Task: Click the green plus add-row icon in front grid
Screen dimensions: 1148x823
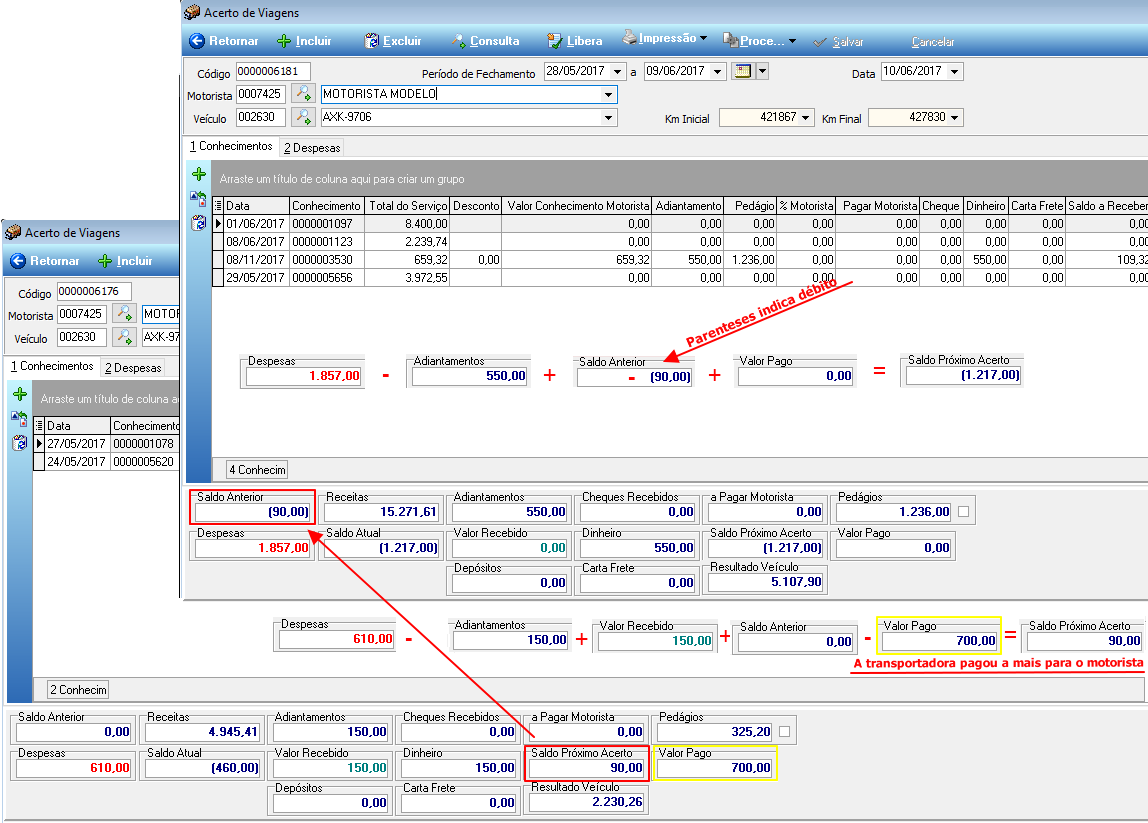Action: click(199, 174)
